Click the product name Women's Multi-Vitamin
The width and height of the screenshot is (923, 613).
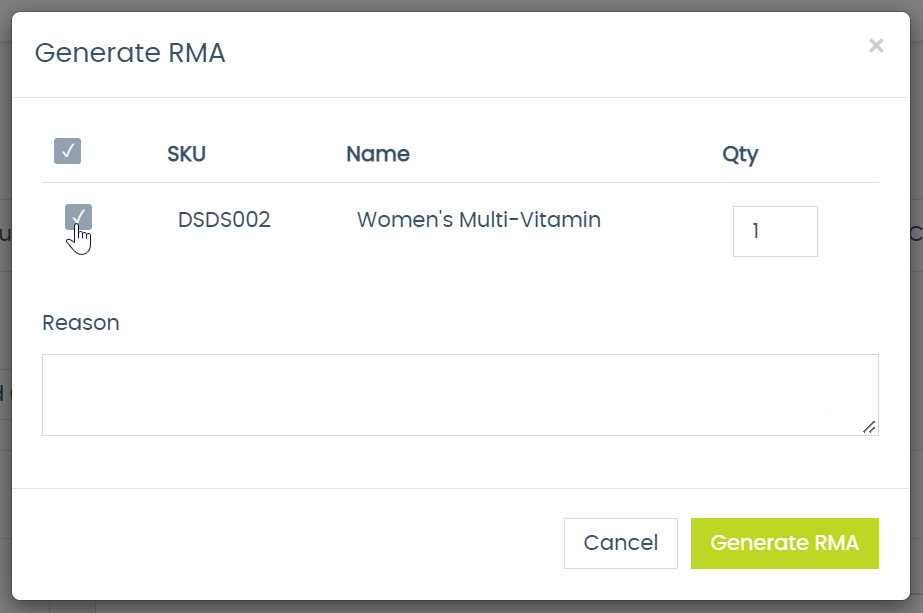click(478, 220)
